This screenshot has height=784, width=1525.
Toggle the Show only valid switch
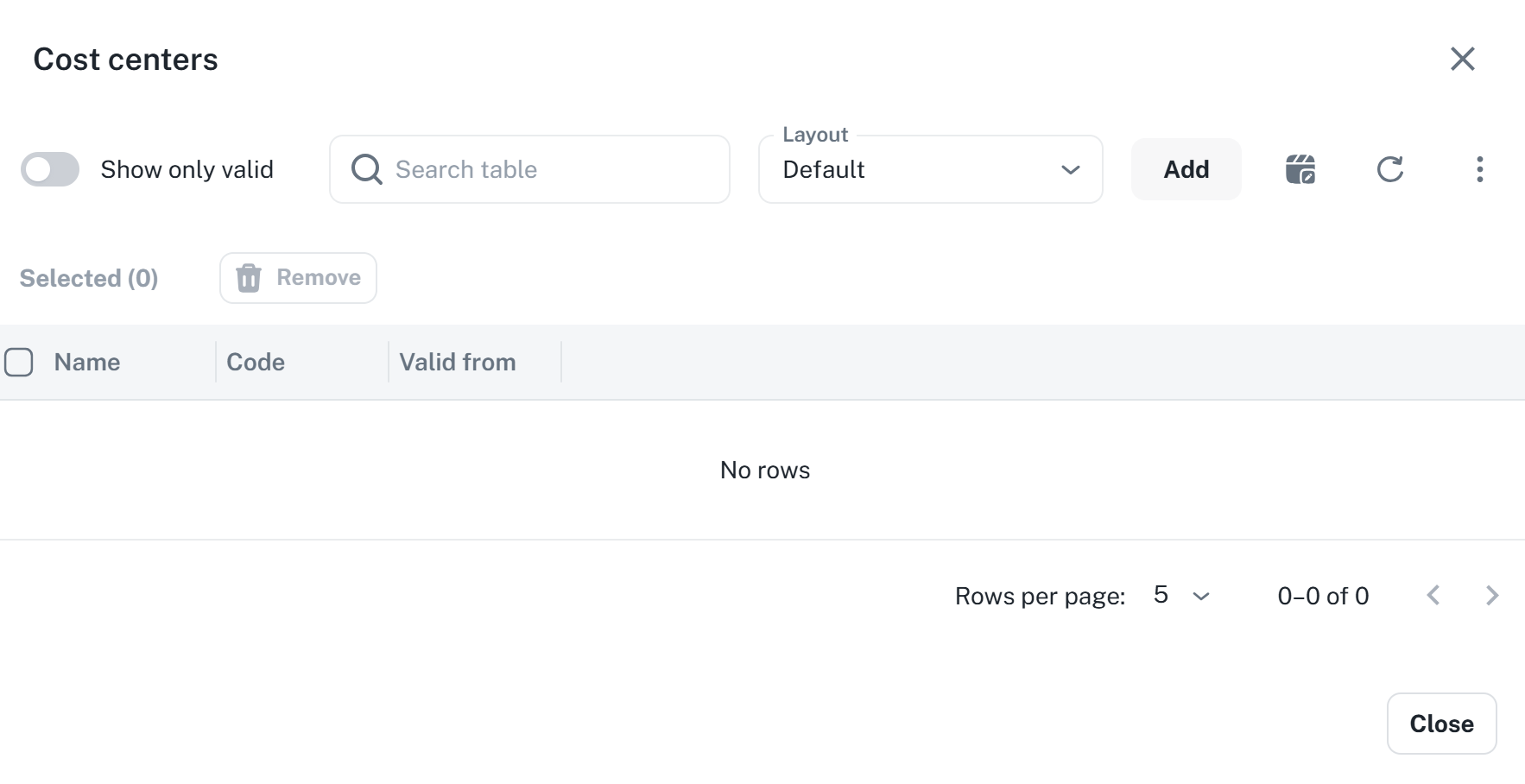tap(50, 169)
